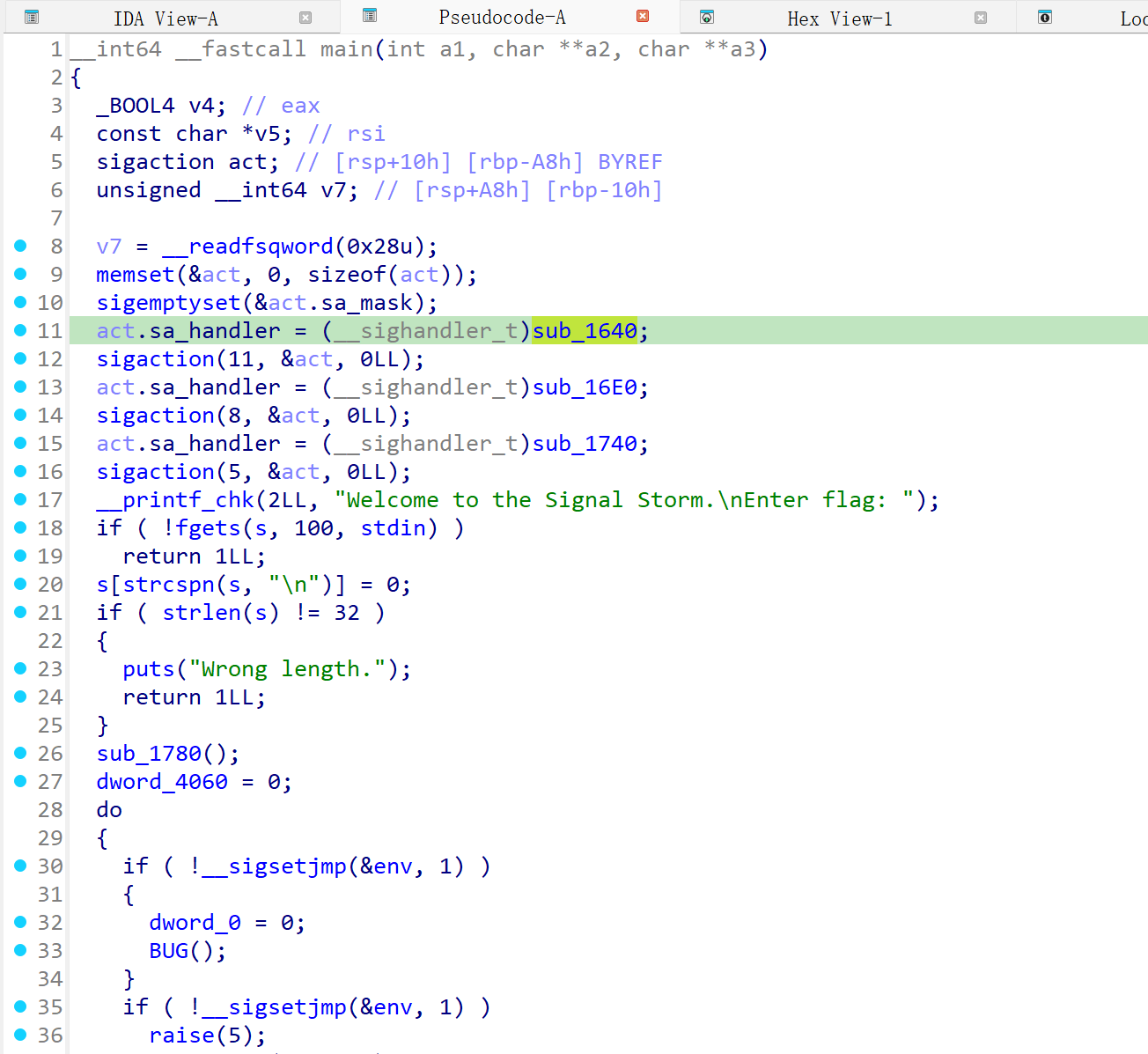Click the sub_1740 handler reference
The width and height of the screenshot is (1148, 1054).
pyautogui.click(x=585, y=444)
